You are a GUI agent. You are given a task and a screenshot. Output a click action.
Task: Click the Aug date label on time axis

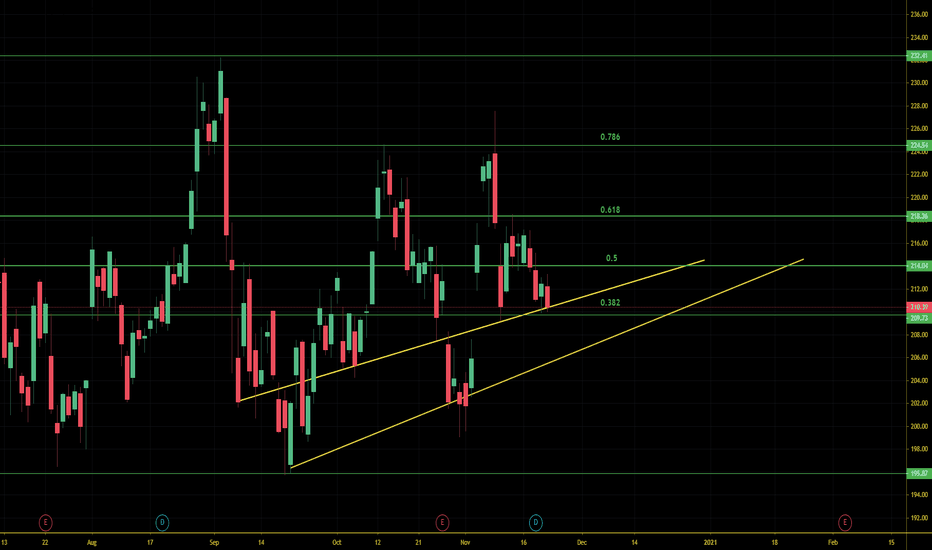tap(92, 543)
